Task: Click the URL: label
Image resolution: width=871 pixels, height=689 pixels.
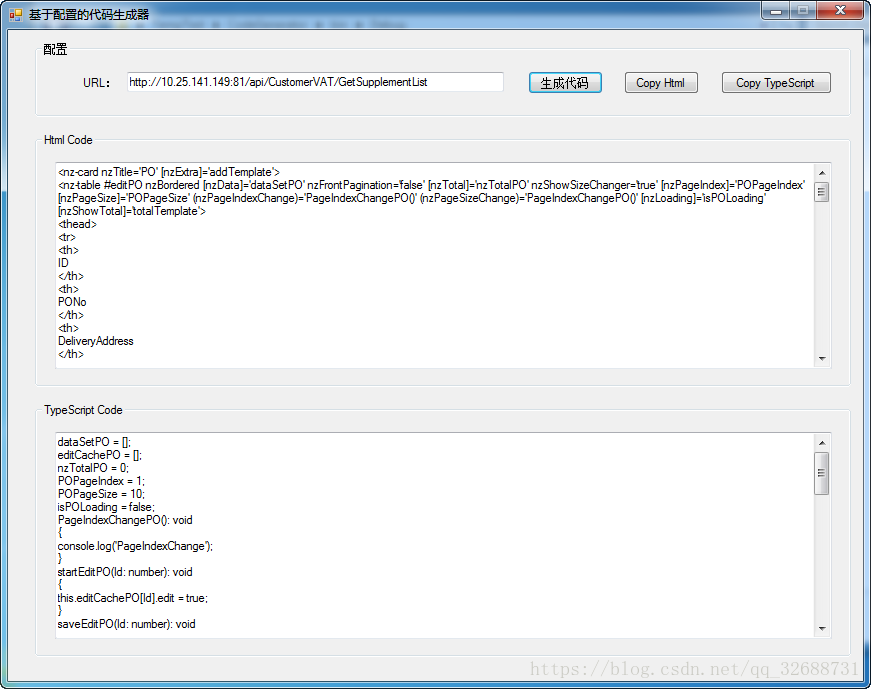Action: [97, 83]
